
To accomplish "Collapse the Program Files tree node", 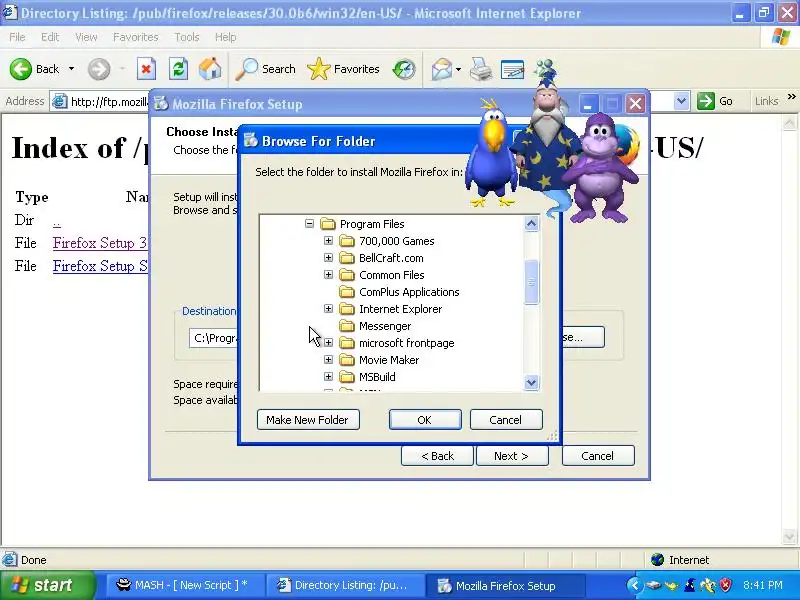I will [309, 223].
